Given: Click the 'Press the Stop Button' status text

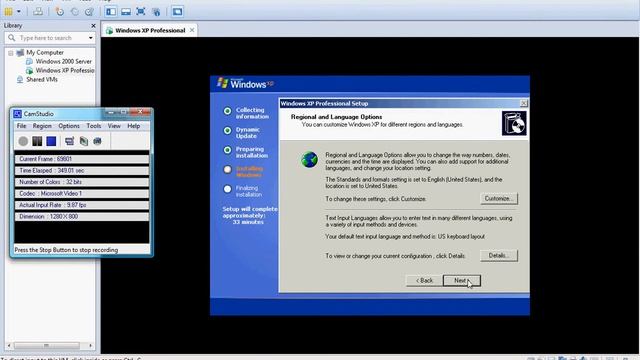Looking at the screenshot, I should pos(66,250).
